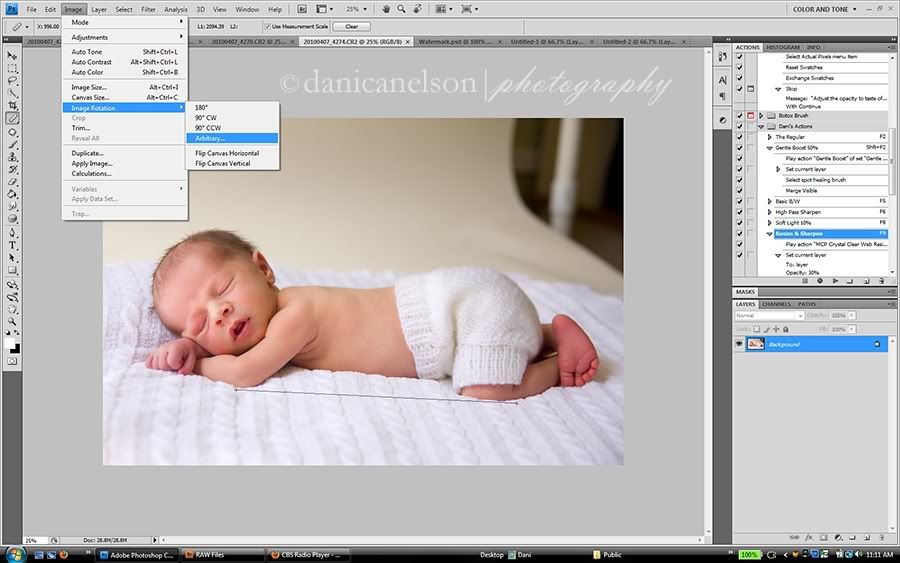Switch to the Histogram tab
Image resolution: width=900 pixels, height=563 pixels.
click(783, 47)
